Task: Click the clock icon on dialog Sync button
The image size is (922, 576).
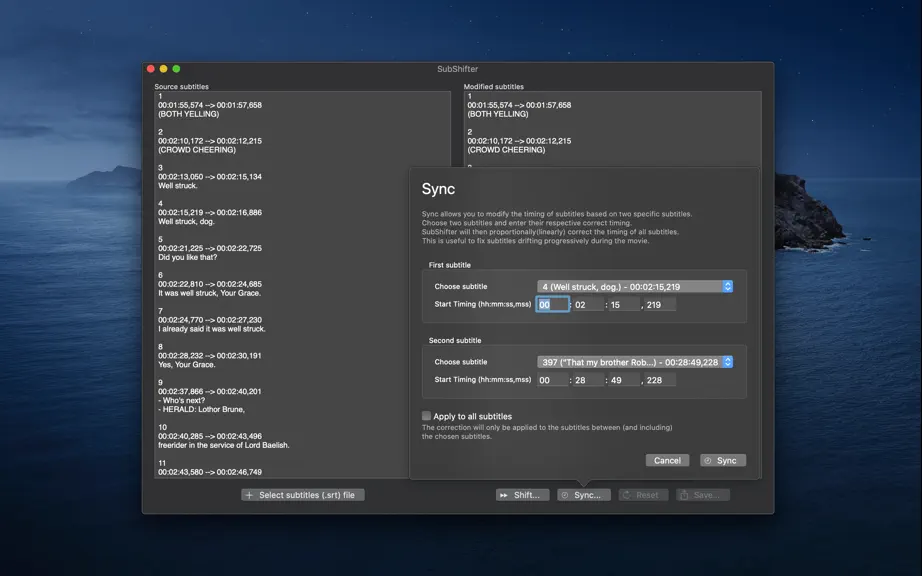Action: click(x=708, y=461)
